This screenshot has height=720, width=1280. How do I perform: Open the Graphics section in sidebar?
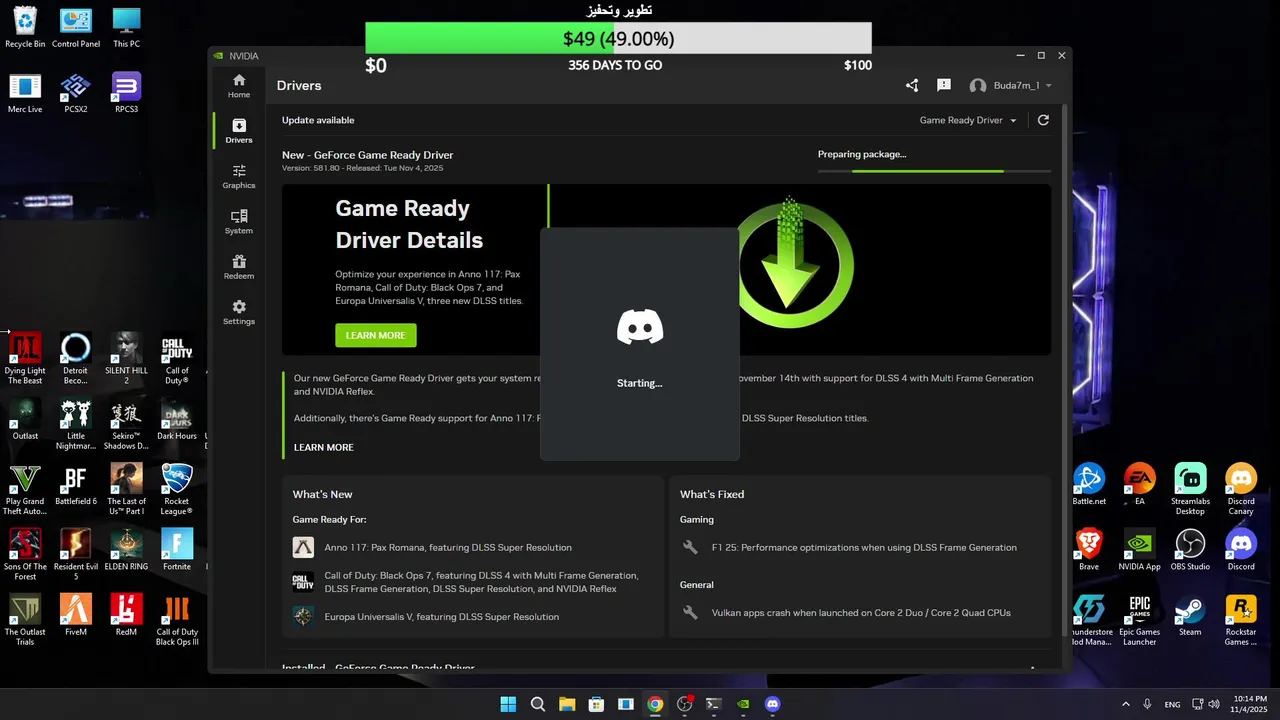coord(238,177)
